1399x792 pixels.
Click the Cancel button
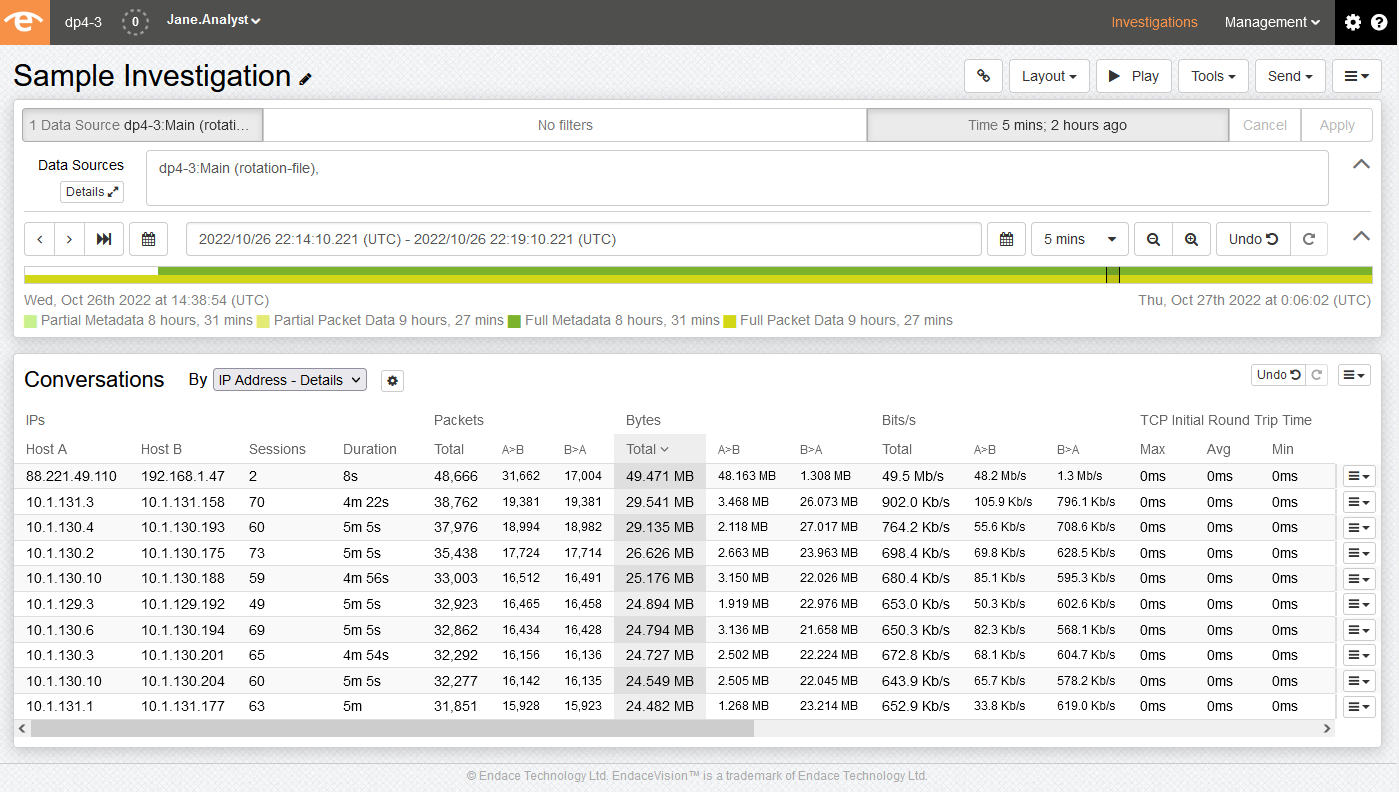point(1265,125)
